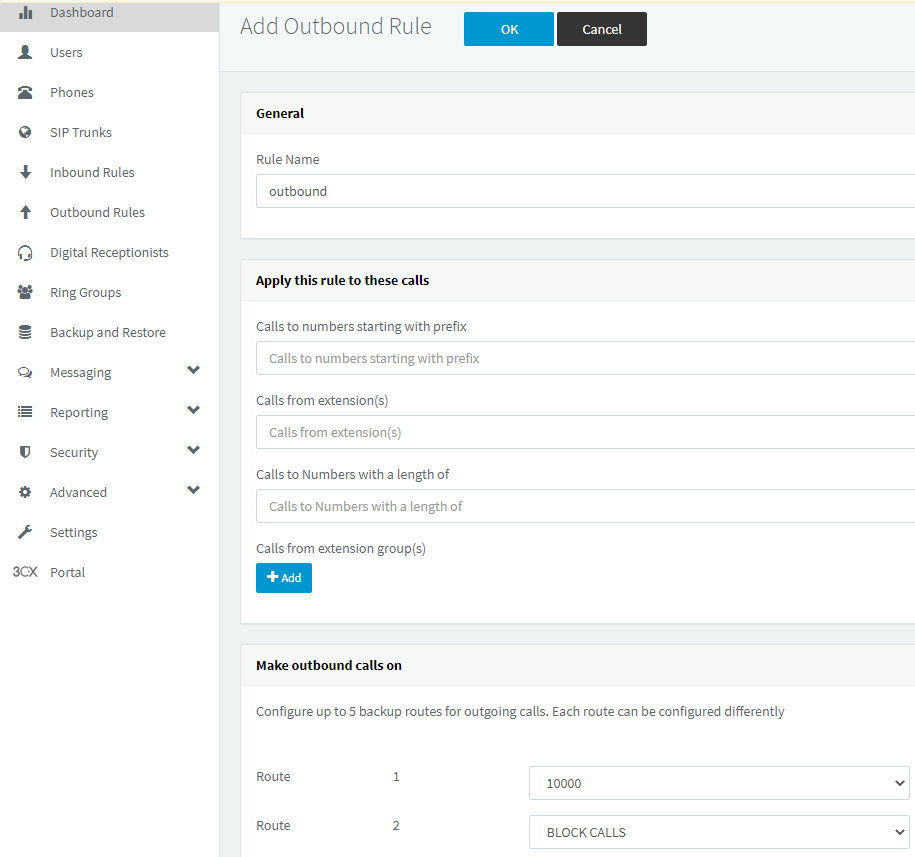Click the Security shield icon

coord(25,452)
